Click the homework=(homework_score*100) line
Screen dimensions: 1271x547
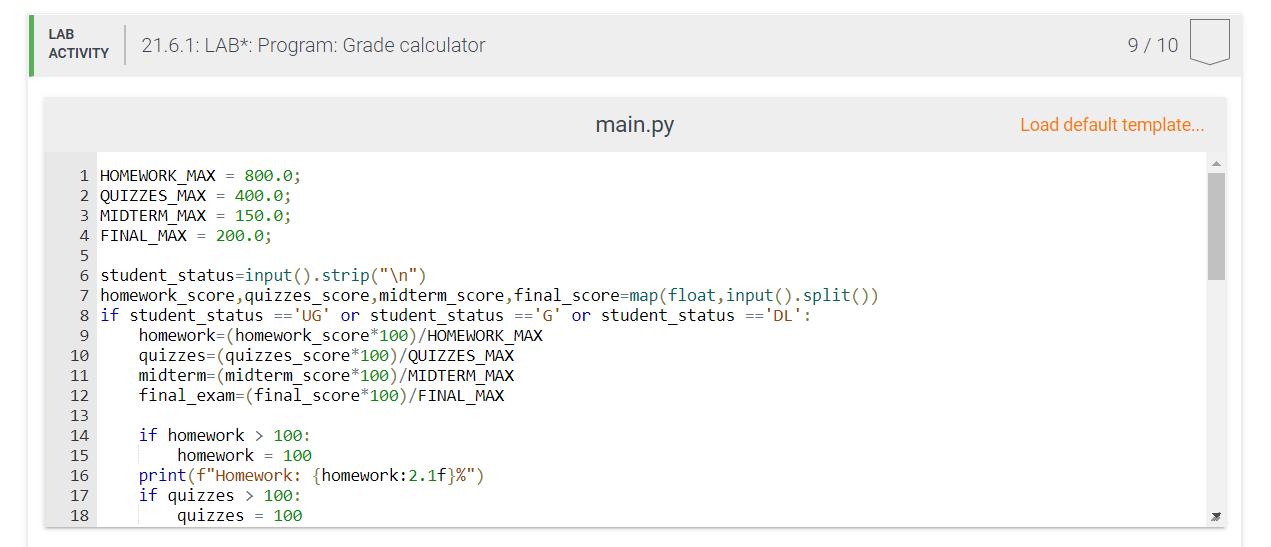[x=340, y=336]
